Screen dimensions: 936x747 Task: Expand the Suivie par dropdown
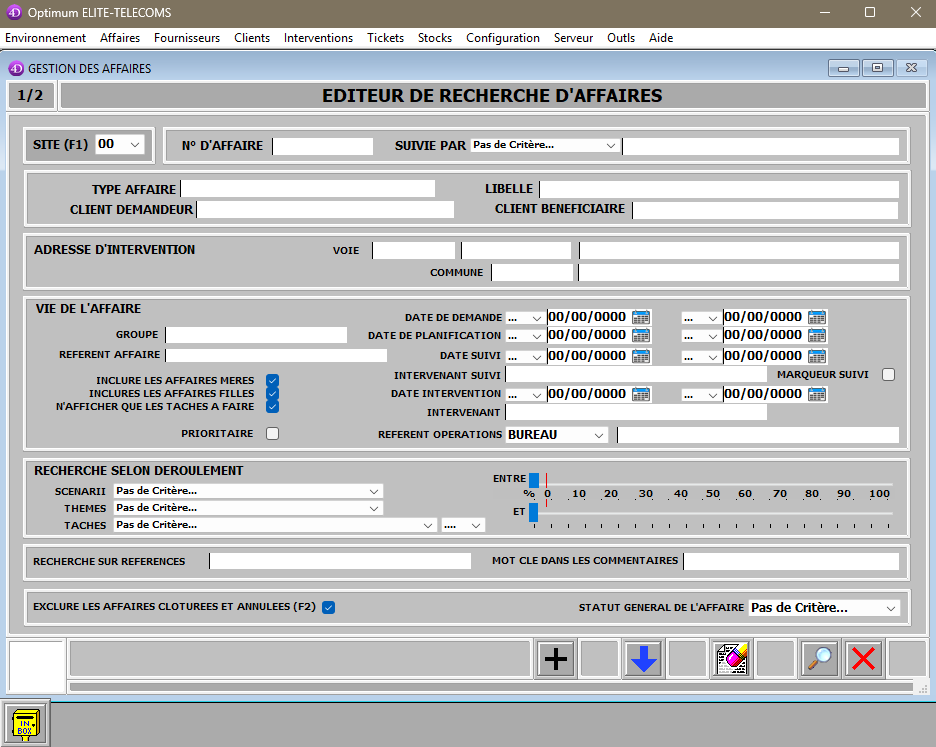[545, 145]
